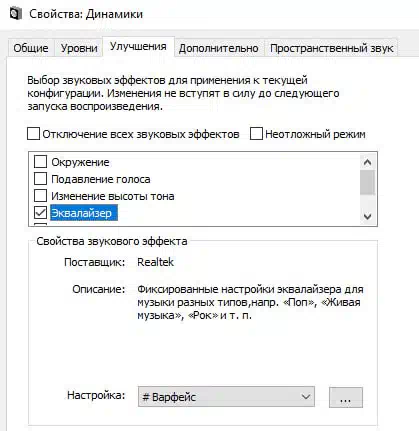The width and height of the screenshot is (419, 431).
Task: Tick the Окружение effect checkbox
Action: [40, 162]
